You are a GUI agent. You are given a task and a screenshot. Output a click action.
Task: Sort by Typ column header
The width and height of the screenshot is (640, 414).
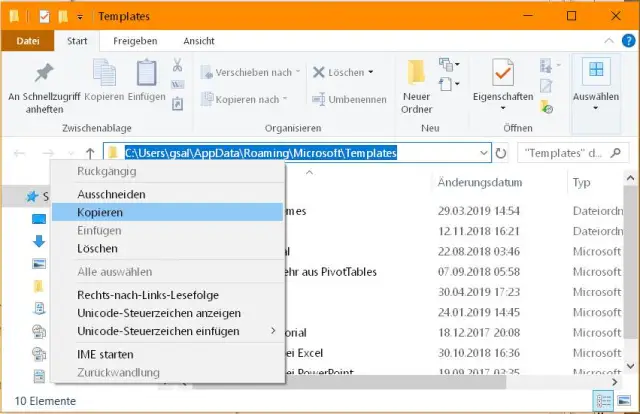coord(581,182)
